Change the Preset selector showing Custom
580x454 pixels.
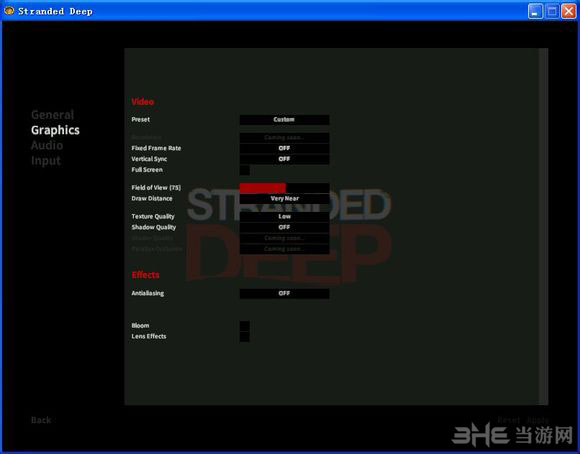[284, 120]
